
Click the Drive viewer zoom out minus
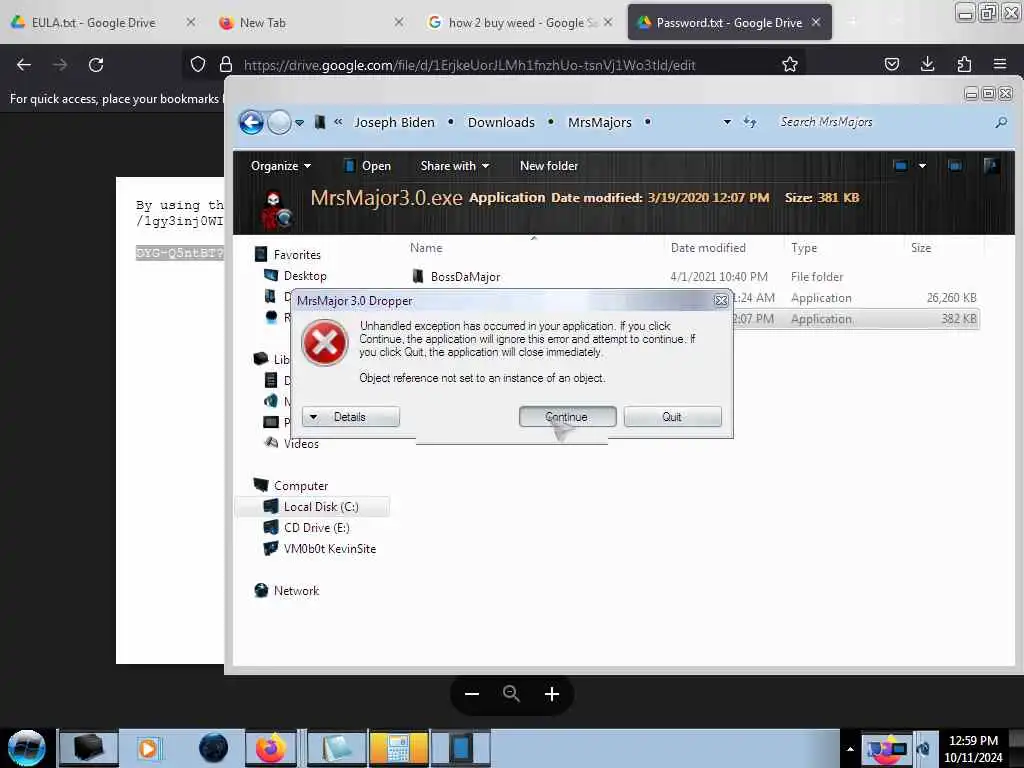472,694
